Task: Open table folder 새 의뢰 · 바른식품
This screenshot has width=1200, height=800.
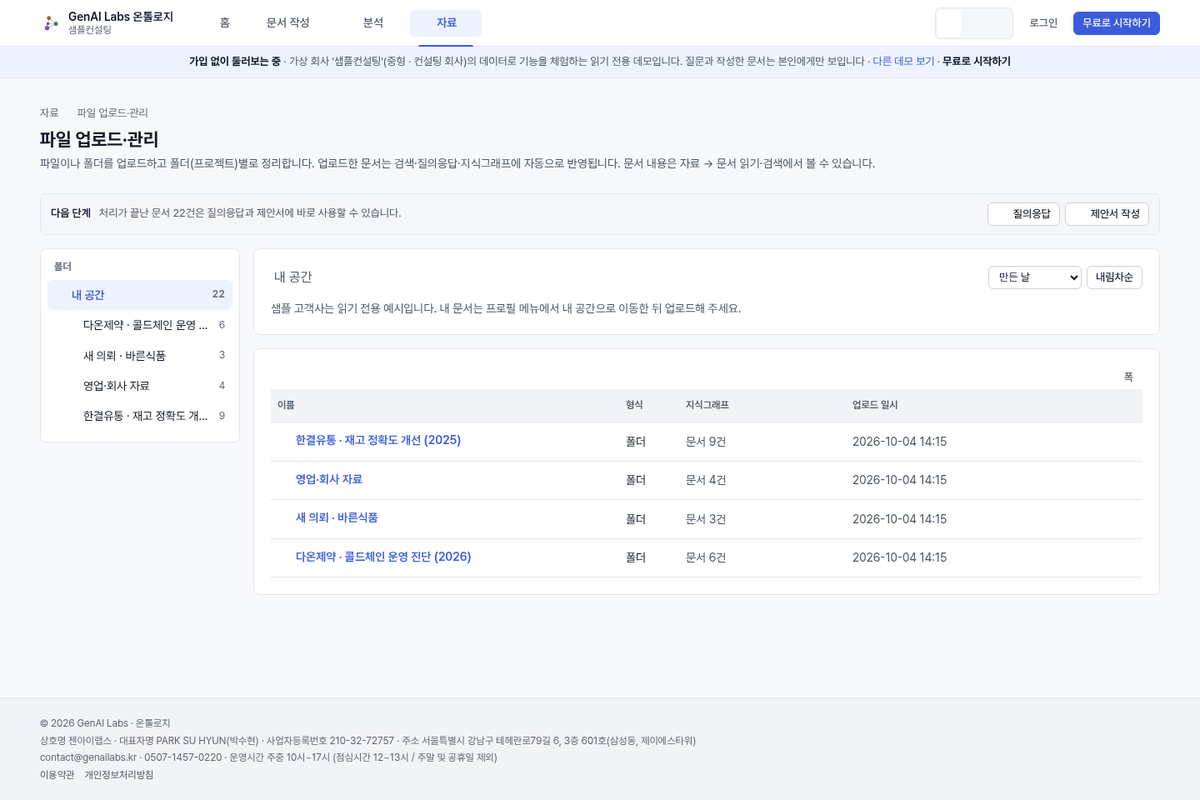Action: [x=337, y=518]
